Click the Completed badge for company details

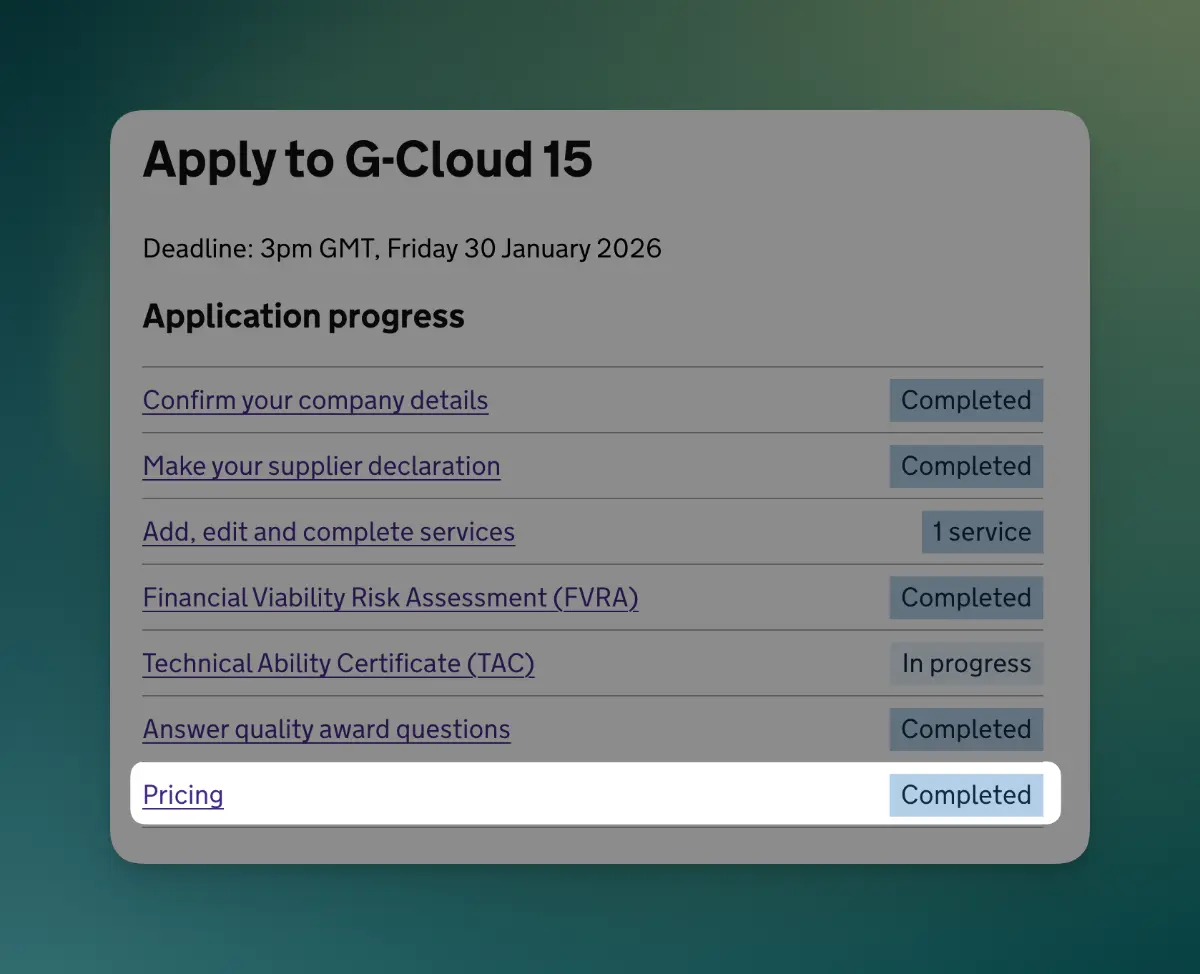point(966,400)
